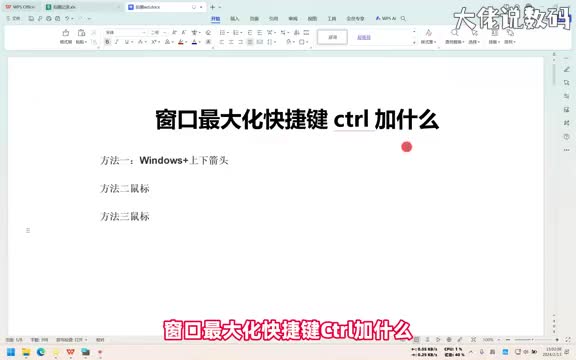The height and width of the screenshot is (360, 576).
Task: Open the 会员专享 member tab
Action: pos(355,18)
